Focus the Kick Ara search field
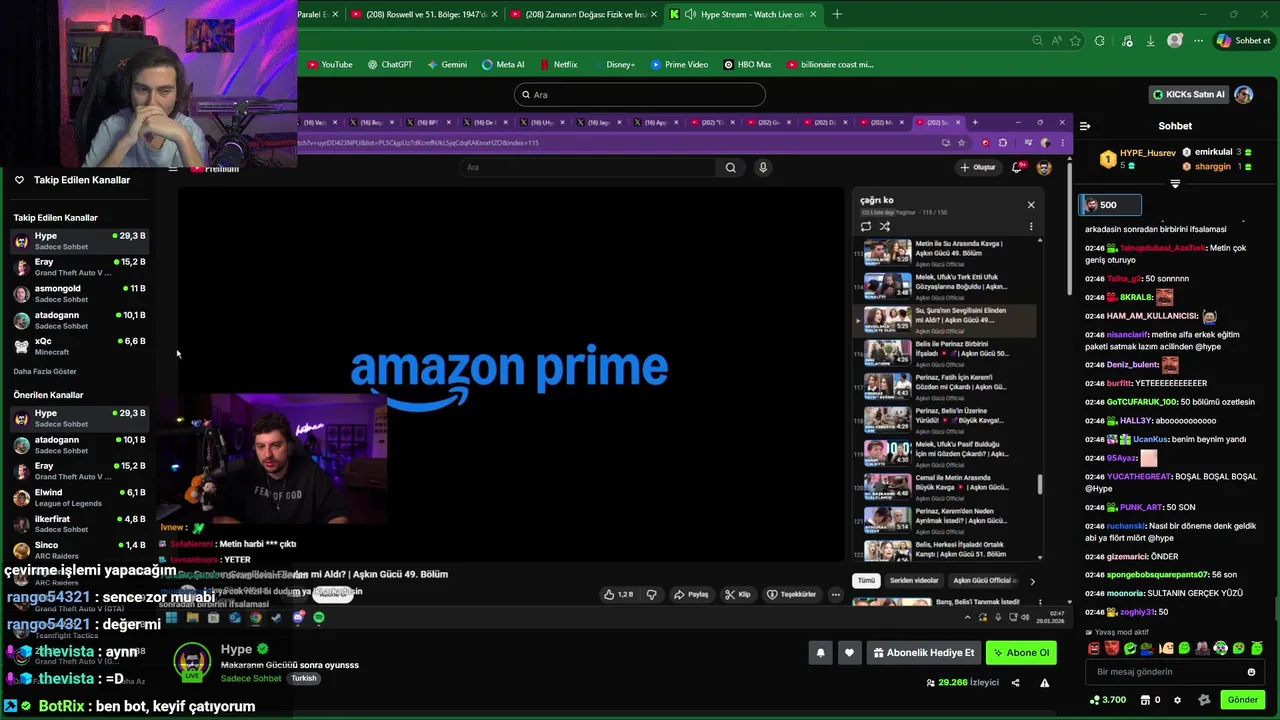The width and height of the screenshot is (1280, 720). pyautogui.click(x=640, y=94)
